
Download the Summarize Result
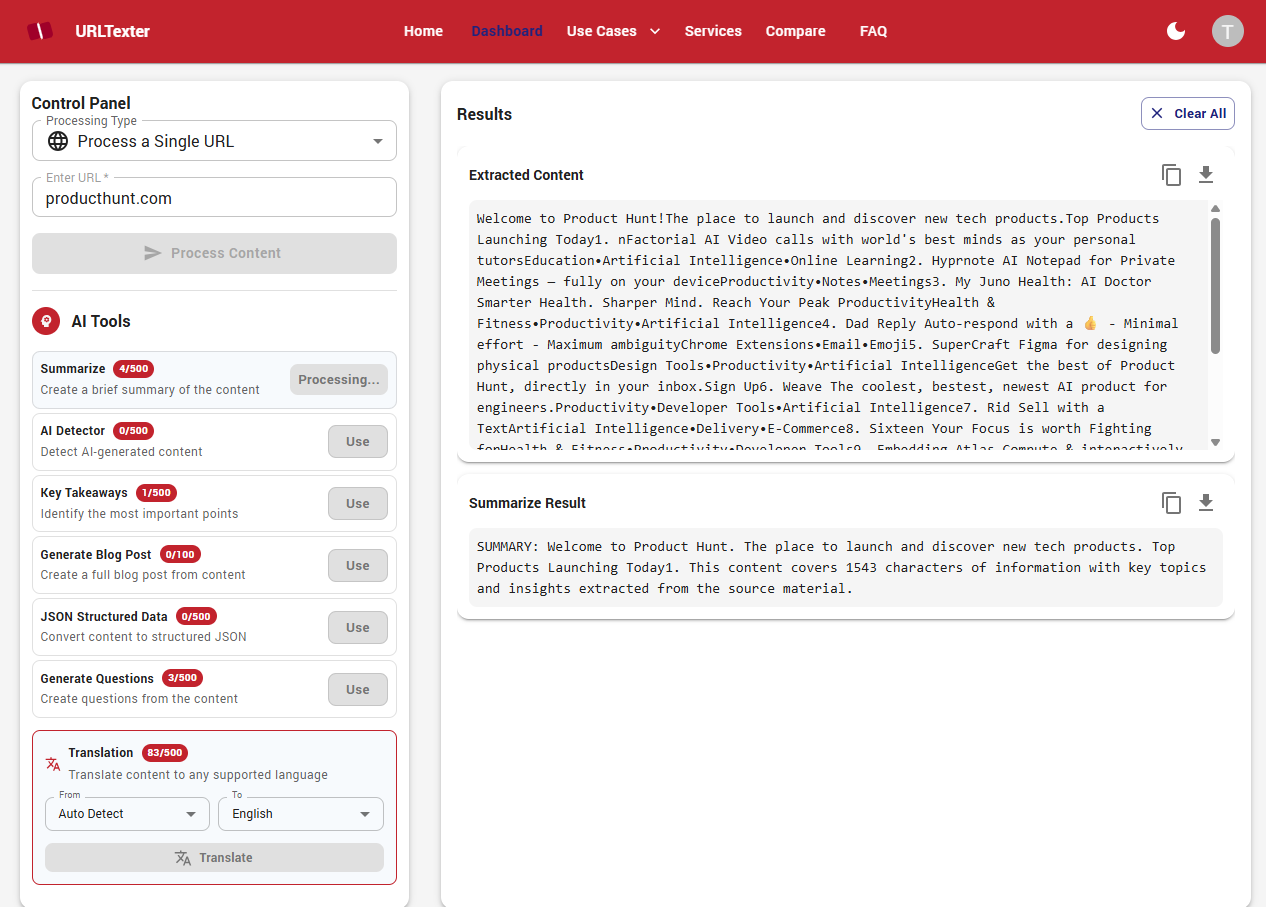tap(1206, 503)
